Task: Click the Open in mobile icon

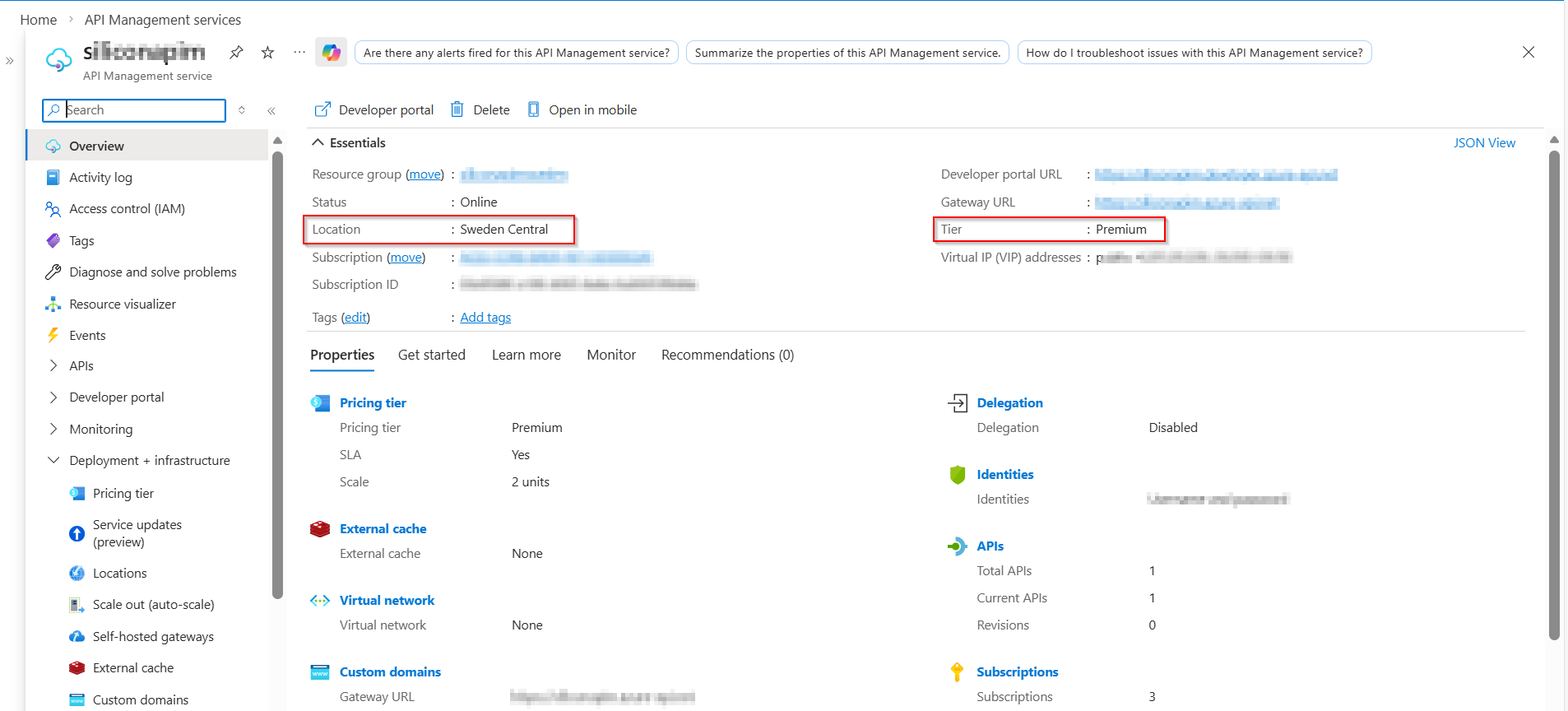Action: click(534, 109)
